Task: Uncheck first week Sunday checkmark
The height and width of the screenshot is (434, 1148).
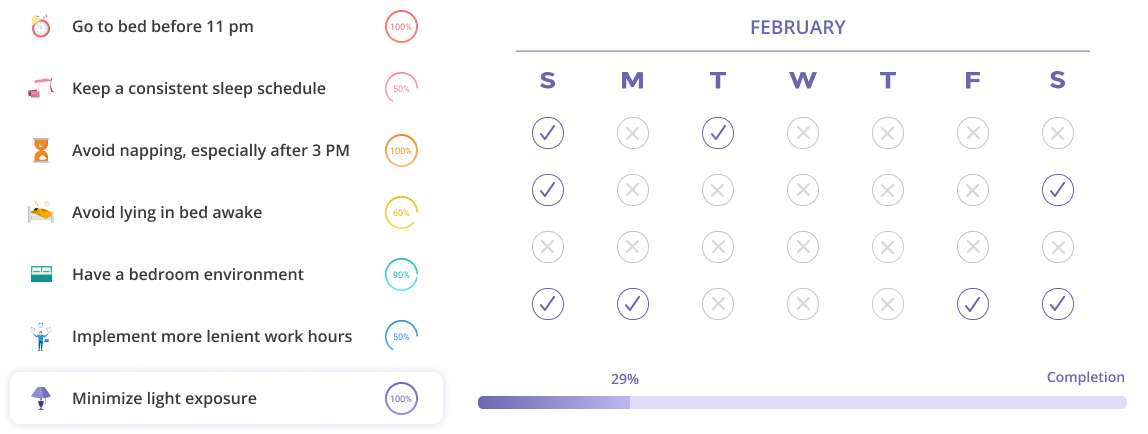Action: tap(548, 133)
